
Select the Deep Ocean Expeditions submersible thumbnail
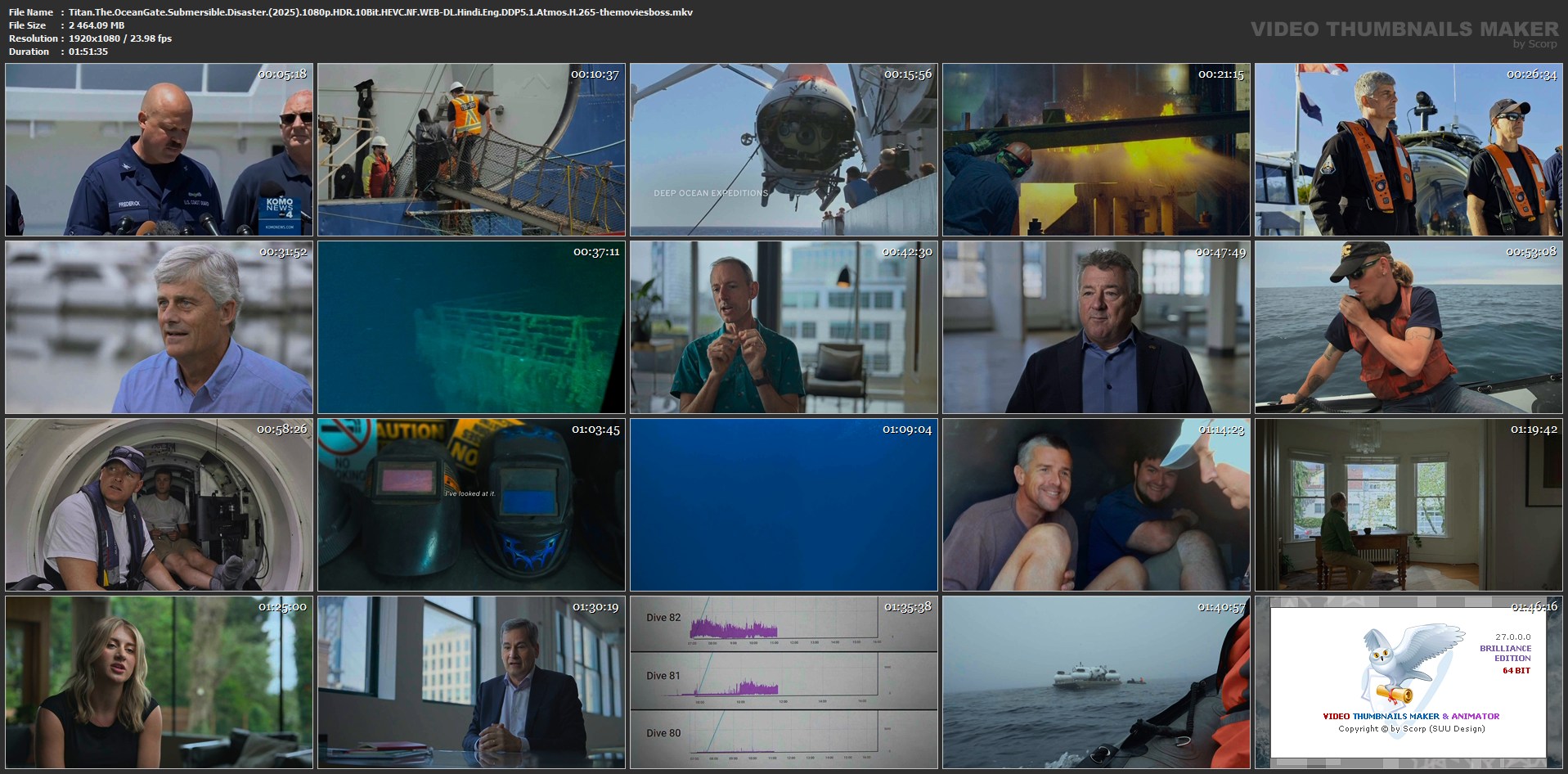pyautogui.click(x=784, y=150)
